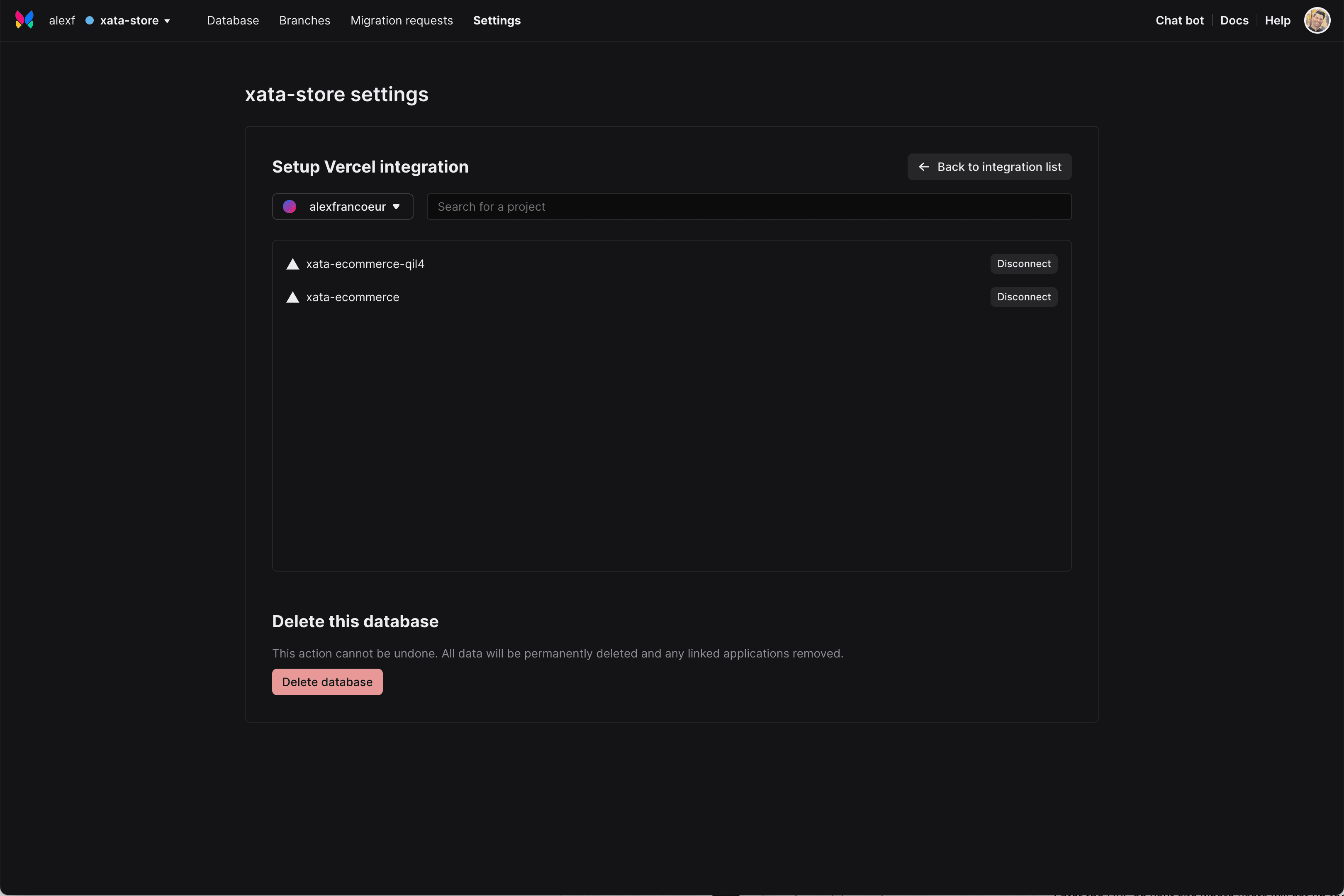Open the Migration requests tab

coord(401,21)
